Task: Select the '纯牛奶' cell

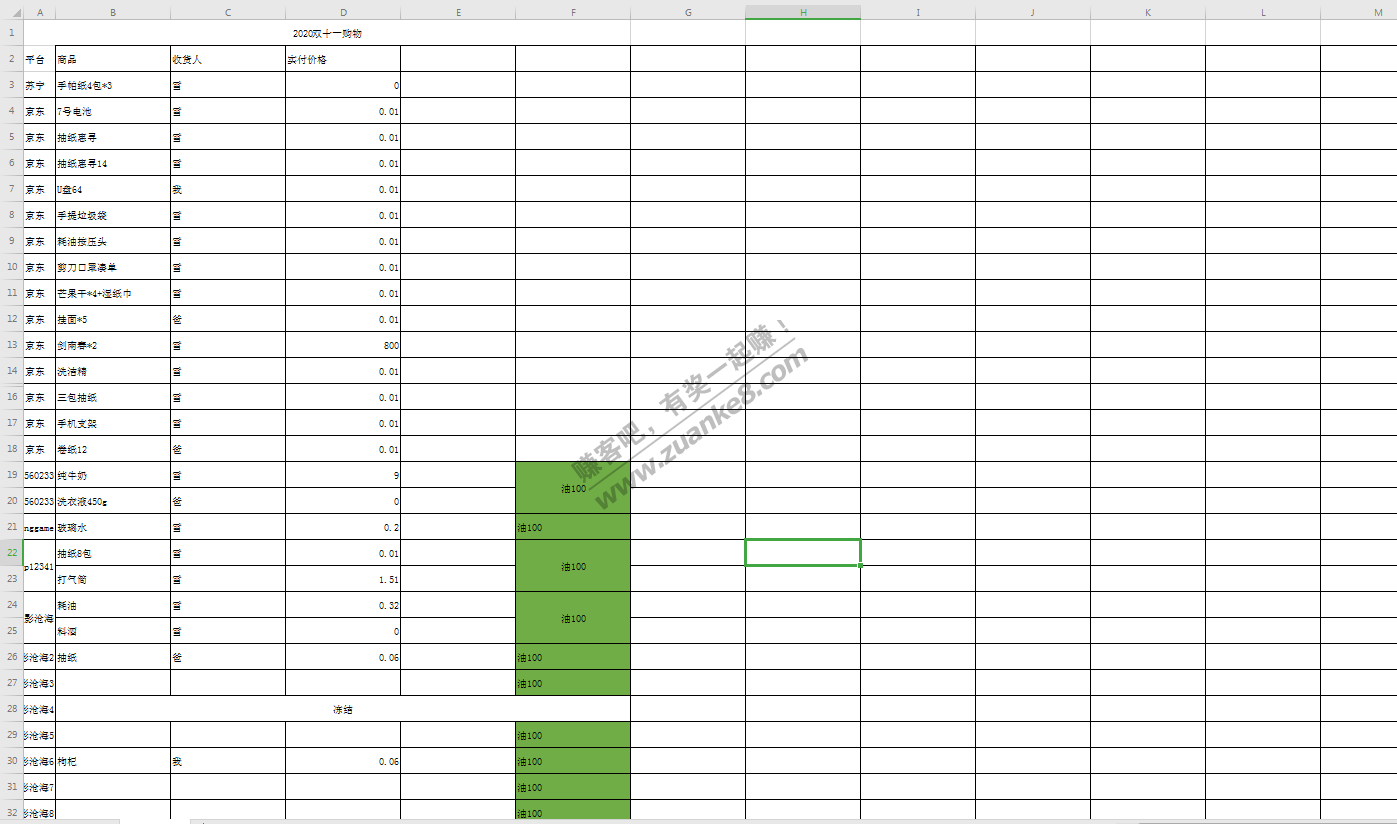Action: click(113, 475)
